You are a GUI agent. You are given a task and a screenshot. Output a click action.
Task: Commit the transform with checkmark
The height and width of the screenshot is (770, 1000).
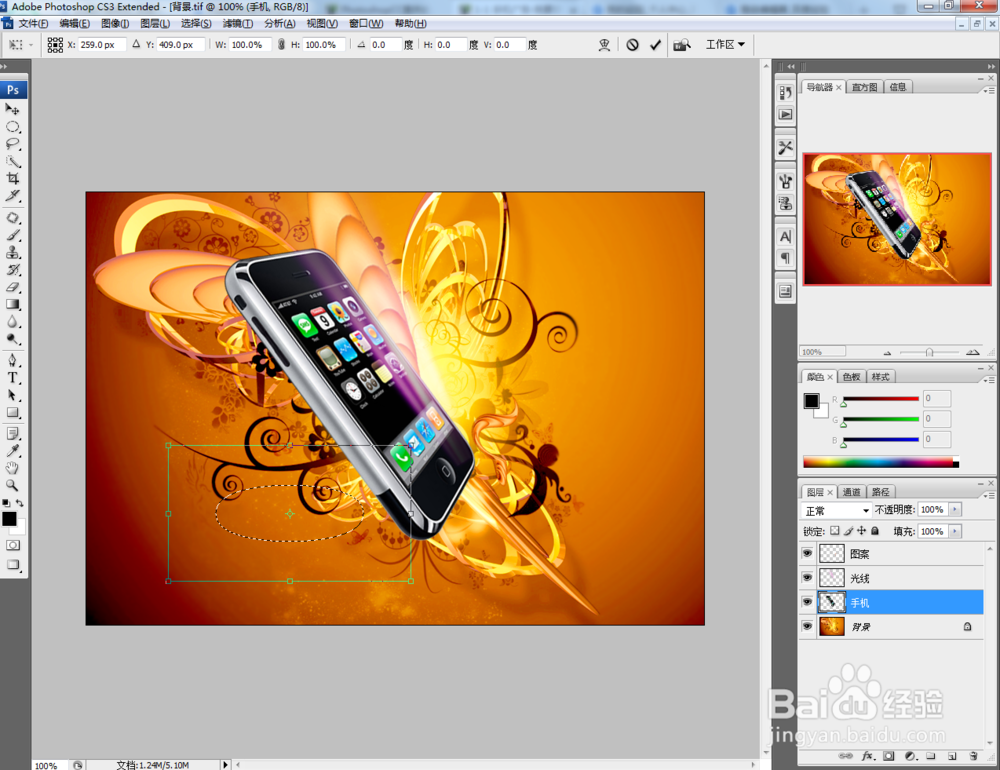[655, 45]
